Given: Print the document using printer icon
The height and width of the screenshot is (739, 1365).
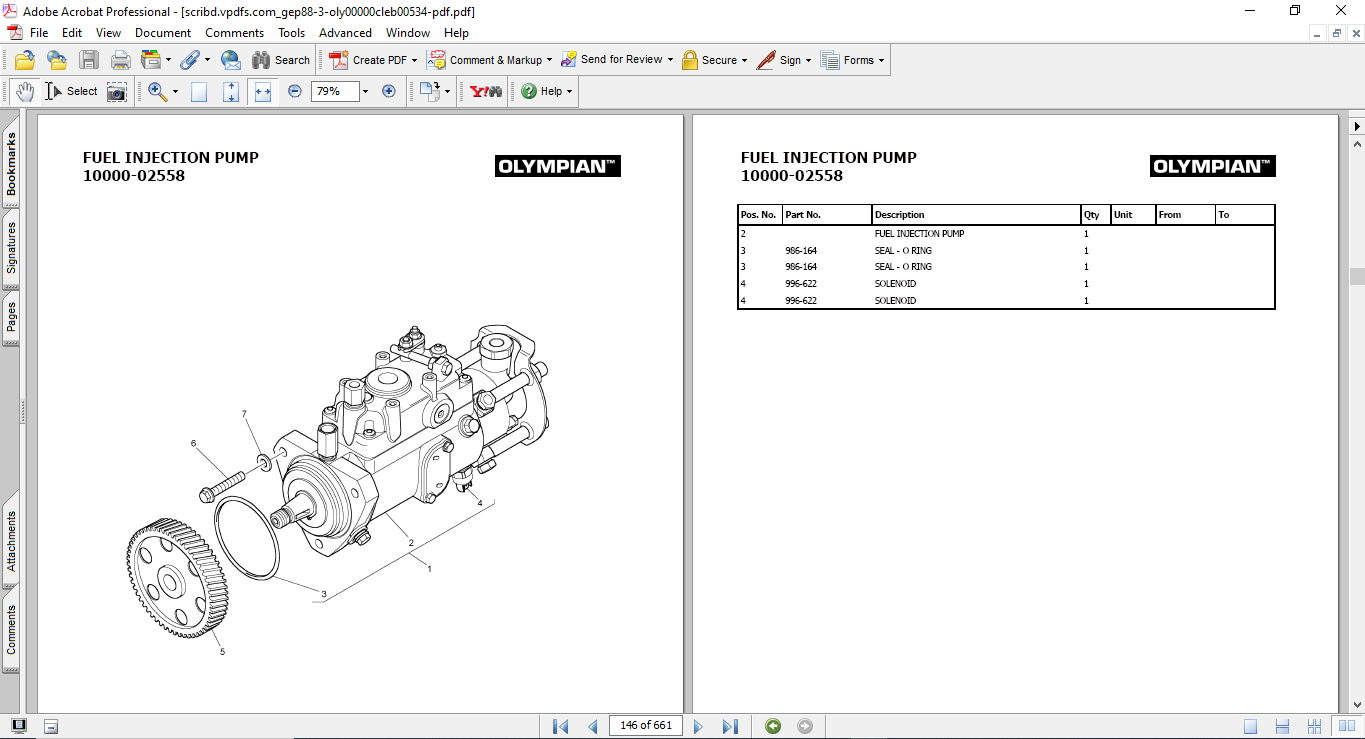Looking at the screenshot, I should pos(120,60).
